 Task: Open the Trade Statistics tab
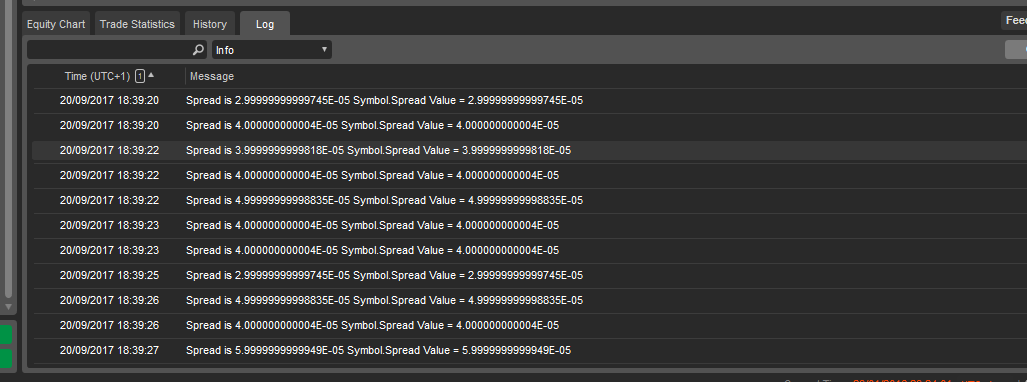click(137, 24)
